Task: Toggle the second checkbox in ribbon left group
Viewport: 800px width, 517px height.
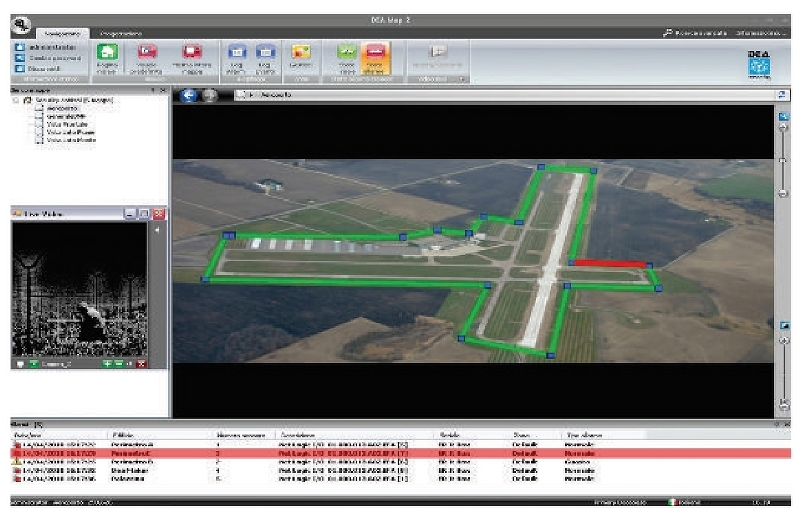Action: pos(20,57)
